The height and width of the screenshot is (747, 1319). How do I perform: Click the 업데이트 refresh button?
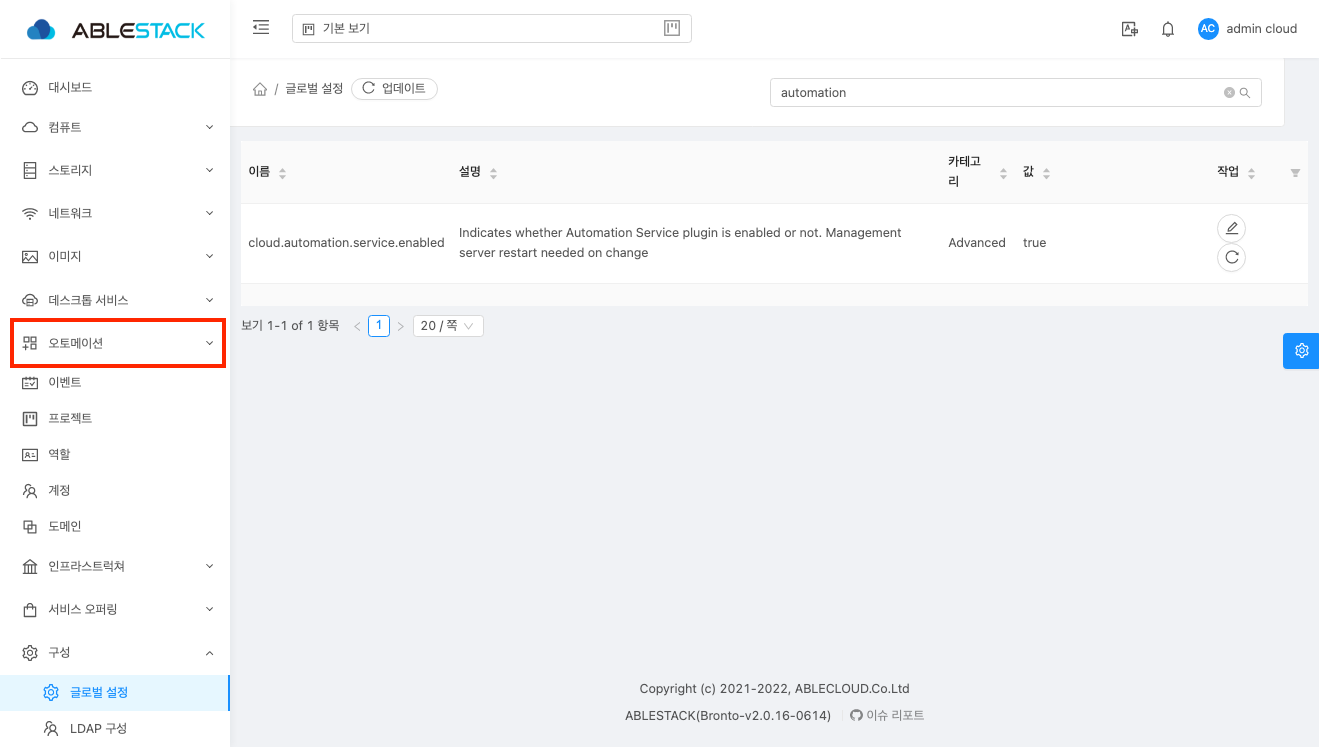[x=394, y=89]
